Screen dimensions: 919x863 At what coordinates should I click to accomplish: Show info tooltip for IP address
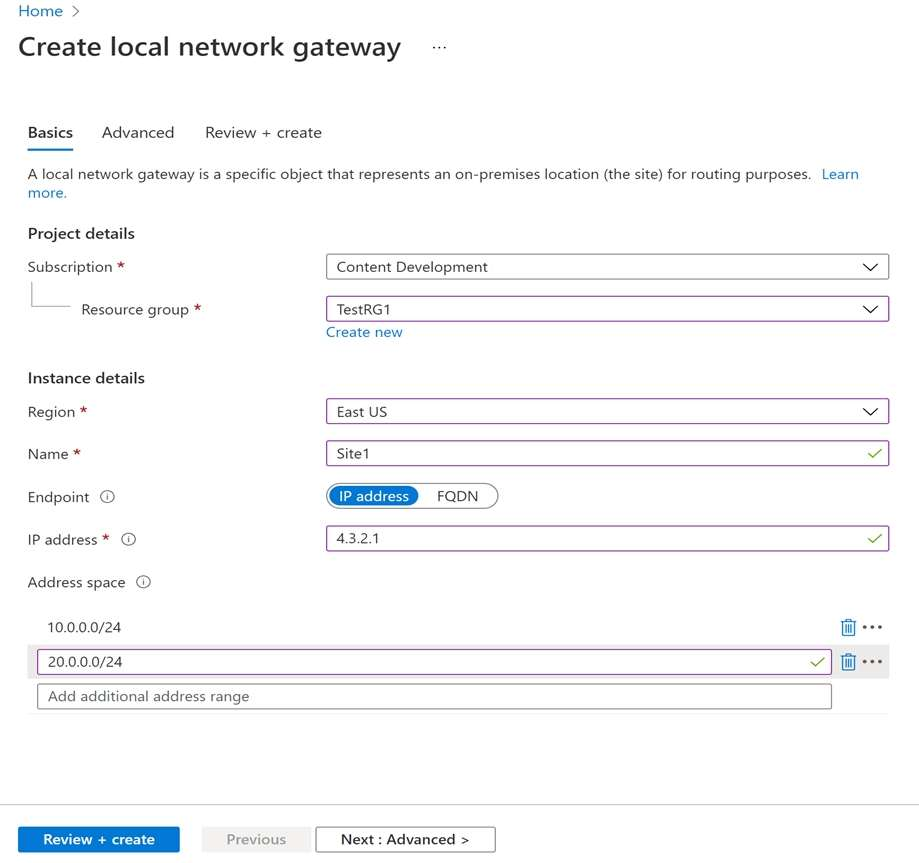pyautogui.click(x=128, y=539)
